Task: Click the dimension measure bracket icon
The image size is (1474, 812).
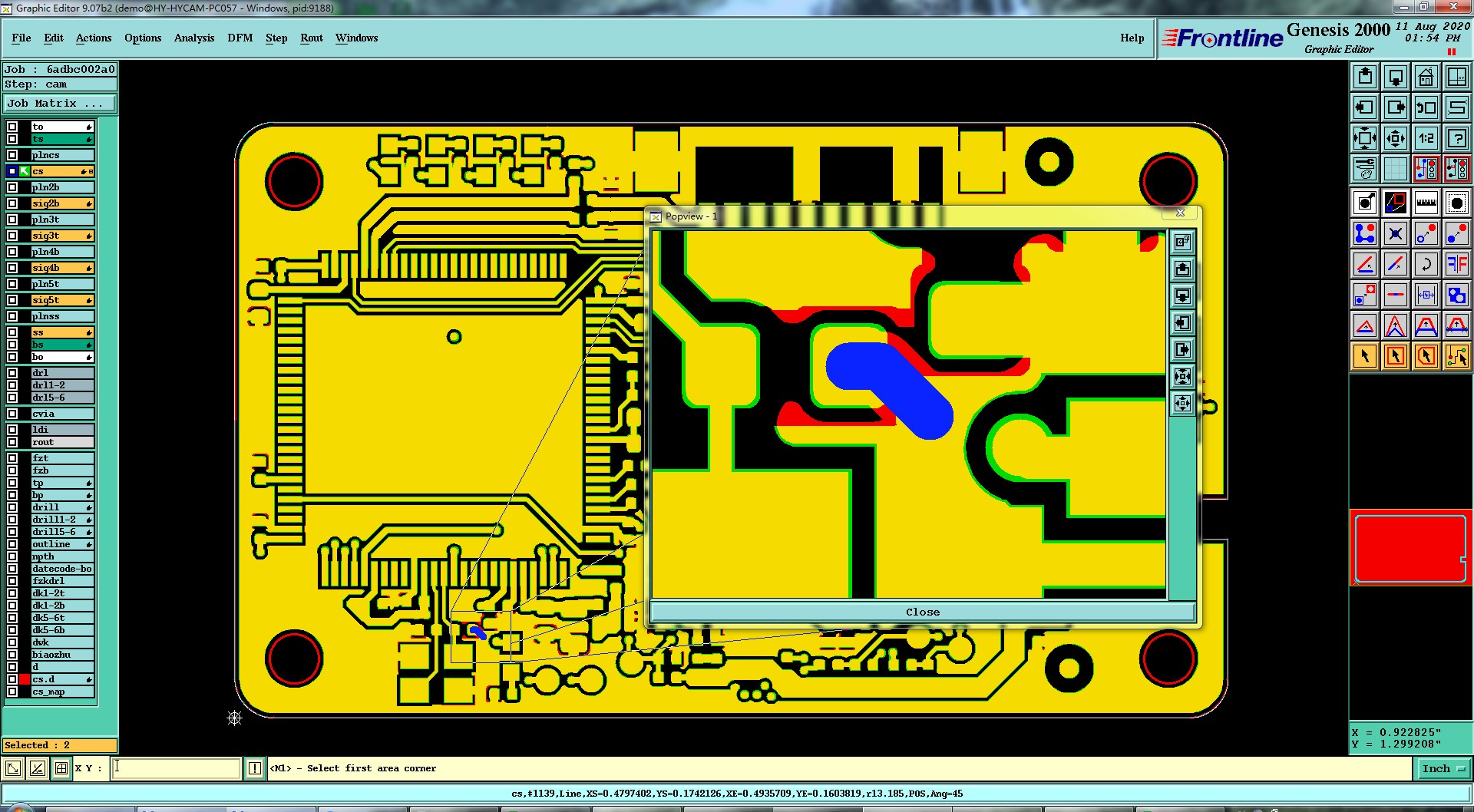Action: (1426, 295)
